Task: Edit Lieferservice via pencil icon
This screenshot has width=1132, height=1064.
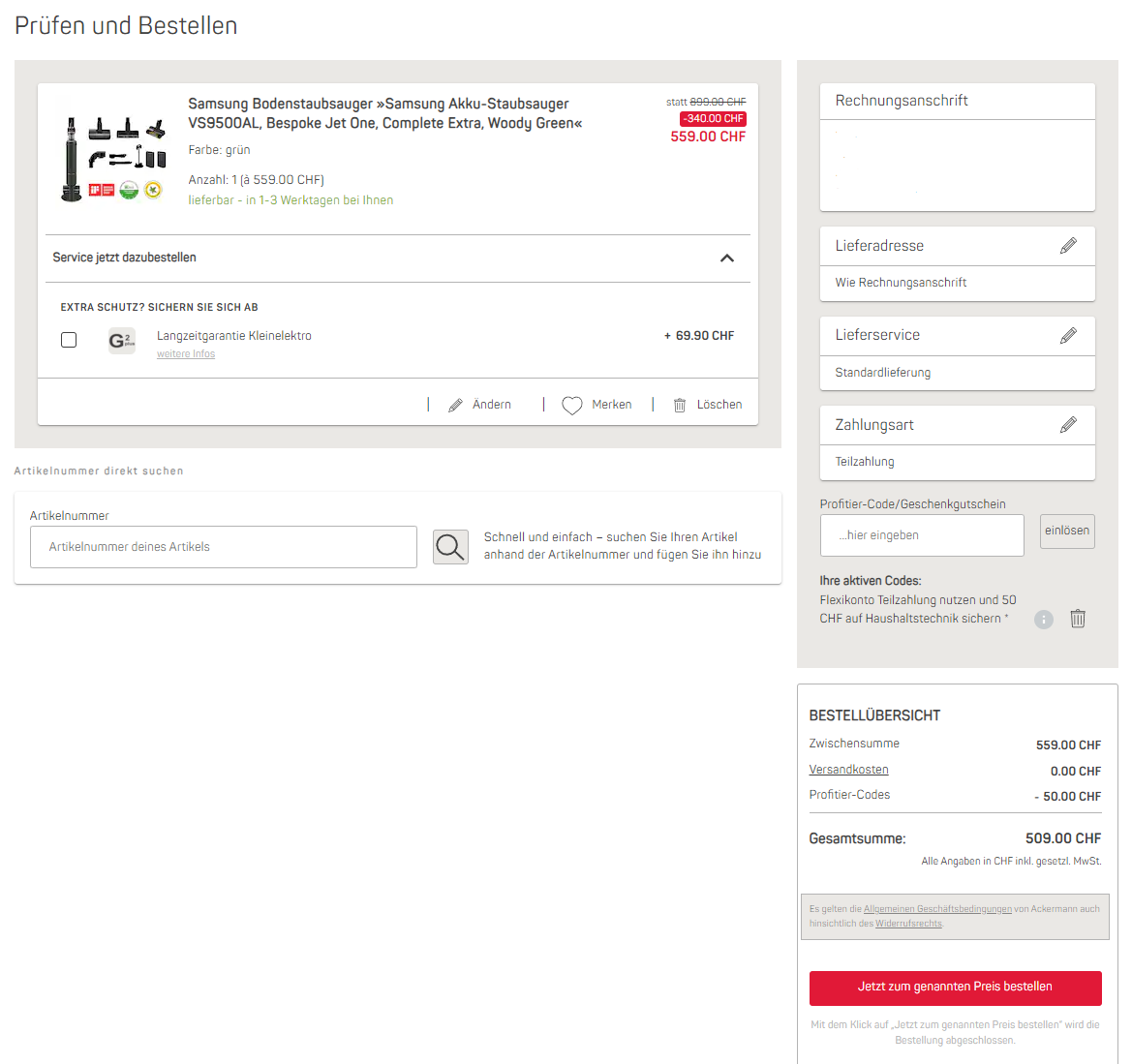Action: point(1068,335)
